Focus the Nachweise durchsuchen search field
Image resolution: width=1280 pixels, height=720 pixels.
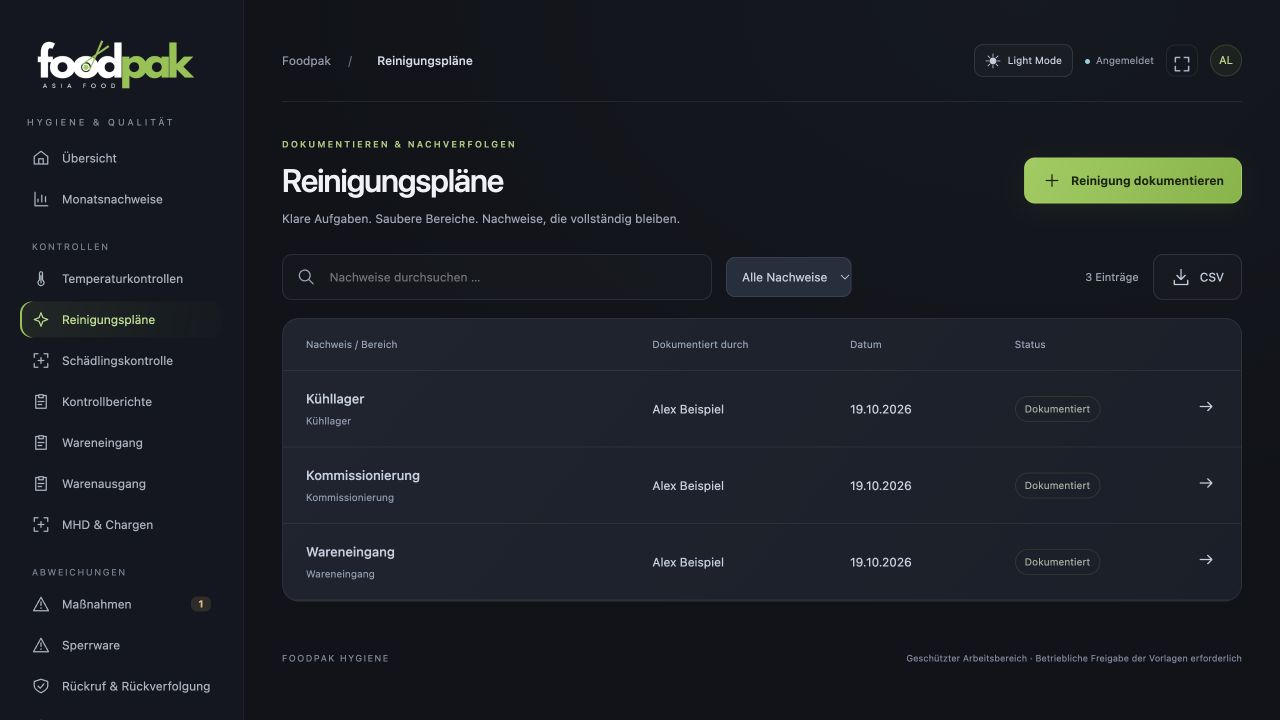(x=497, y=277)
